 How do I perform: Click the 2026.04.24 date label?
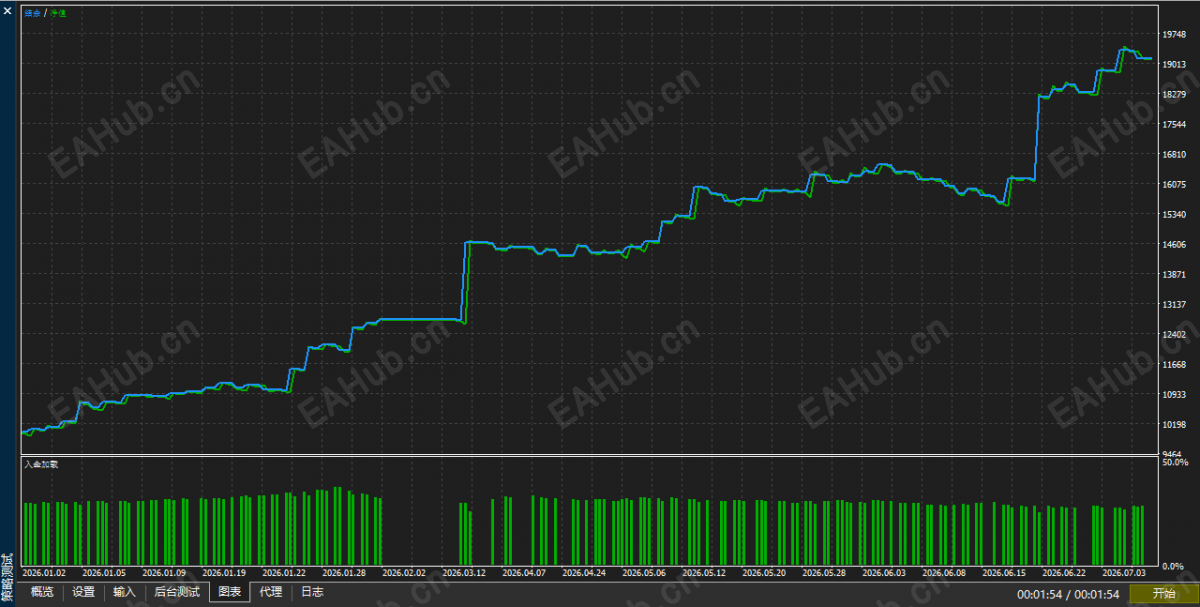(x=584, y=573)
